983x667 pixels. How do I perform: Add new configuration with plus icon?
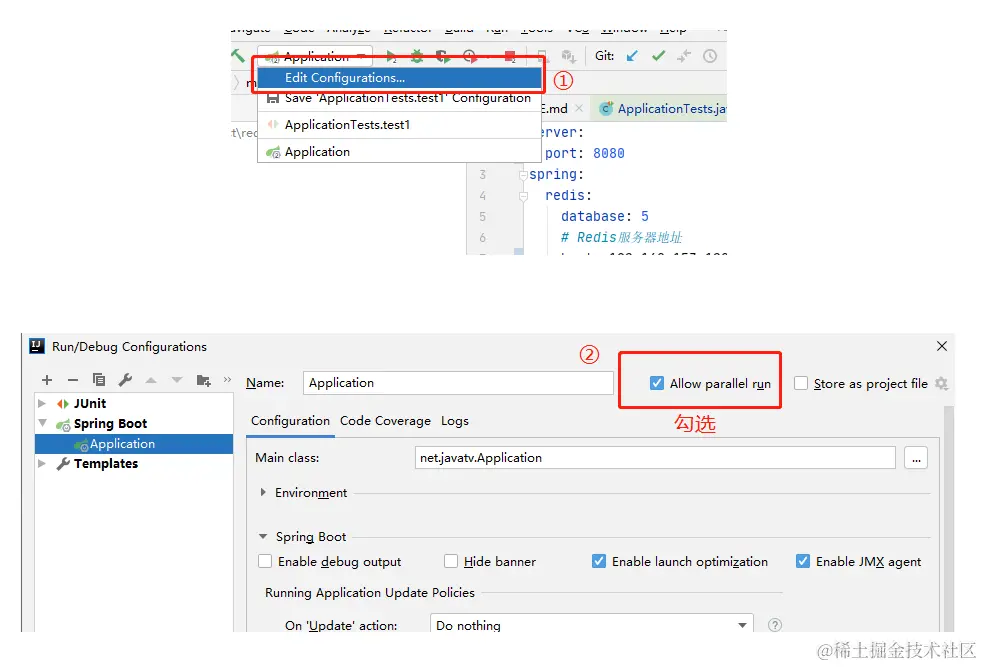[x=47, y=380]
